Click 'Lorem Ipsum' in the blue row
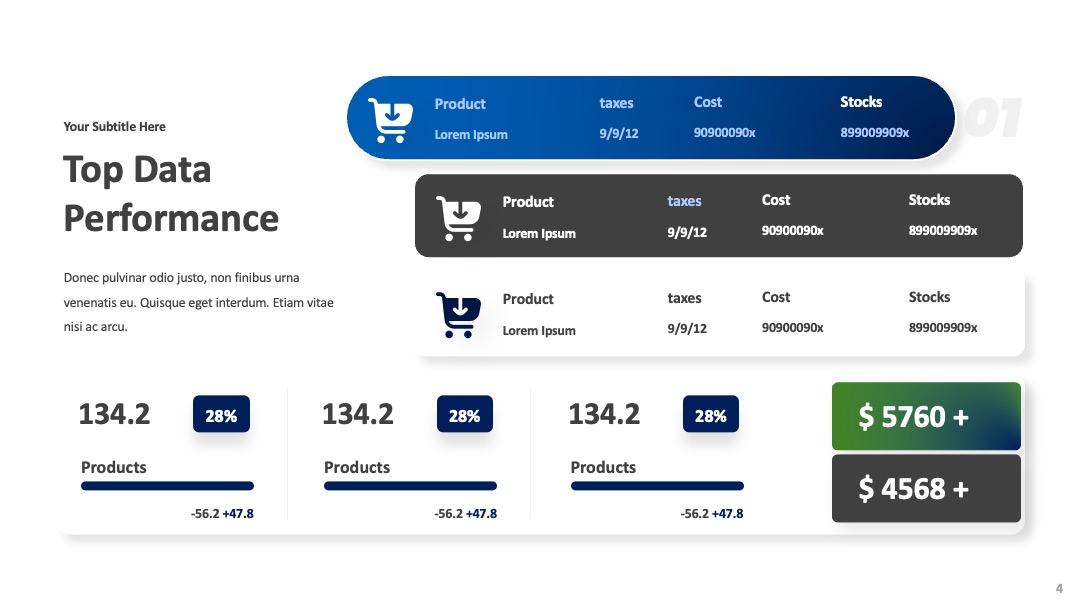1080x608 pixels. click(471, 135)
